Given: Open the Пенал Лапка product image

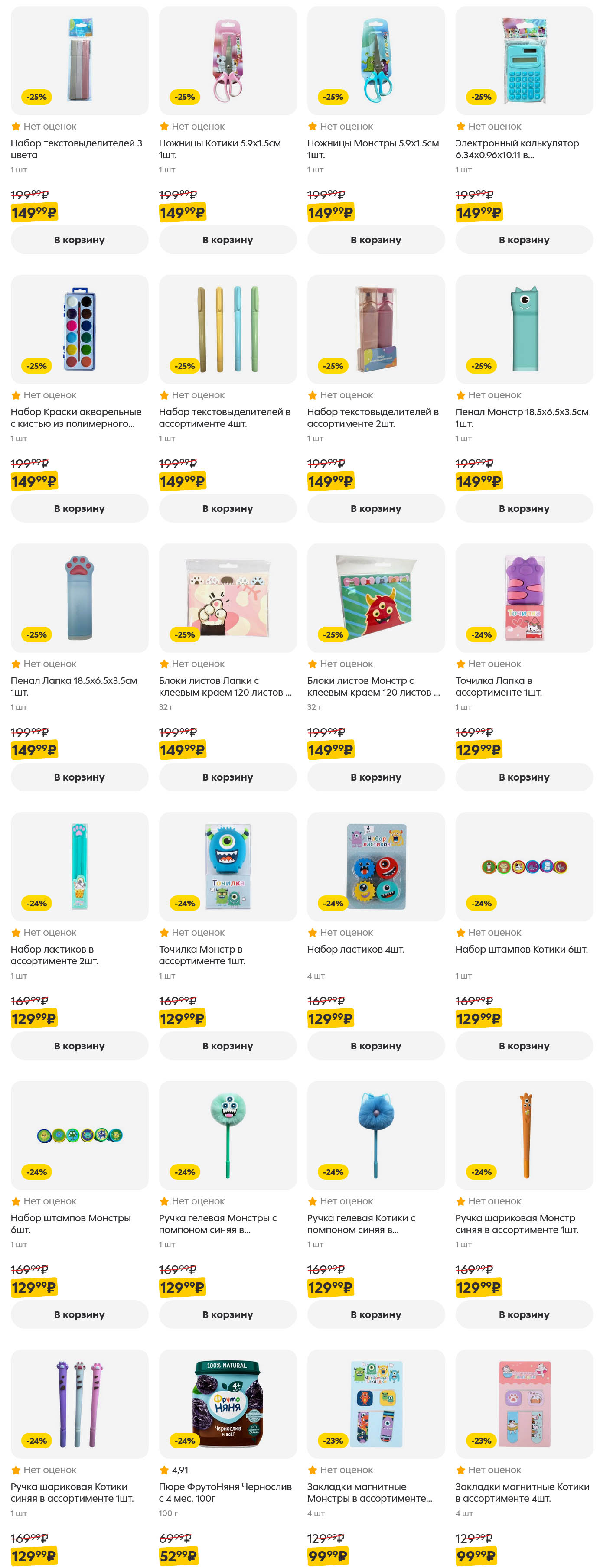Looking at the screenshot, I should (79, 598).
